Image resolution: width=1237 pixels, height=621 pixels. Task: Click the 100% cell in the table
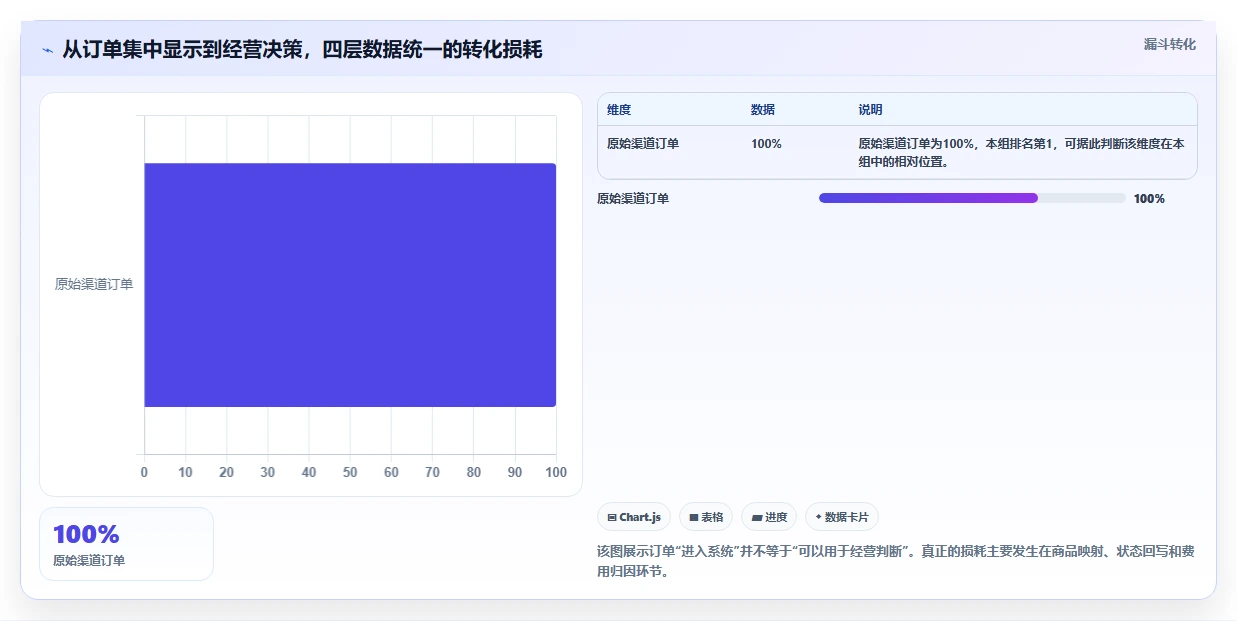click(766, 144)
